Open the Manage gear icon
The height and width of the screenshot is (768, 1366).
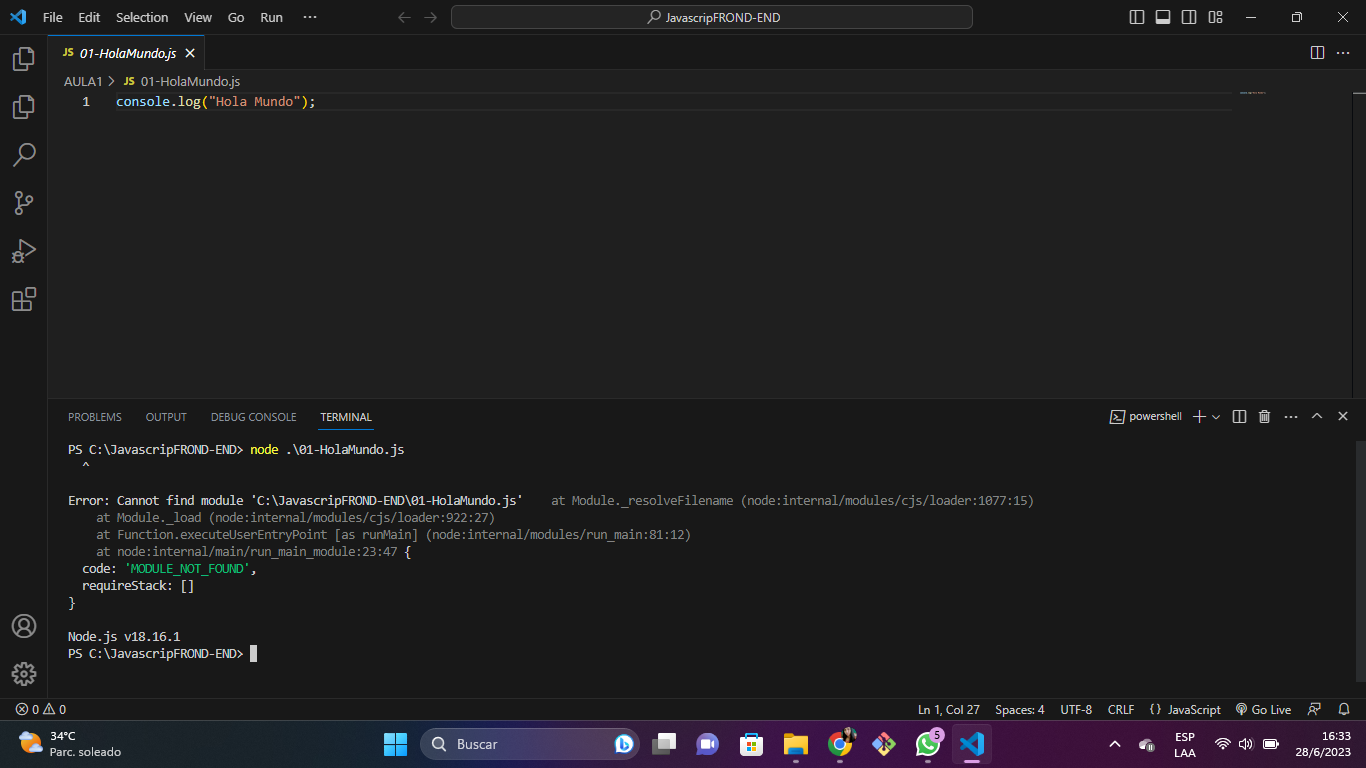tap(23, 674)
